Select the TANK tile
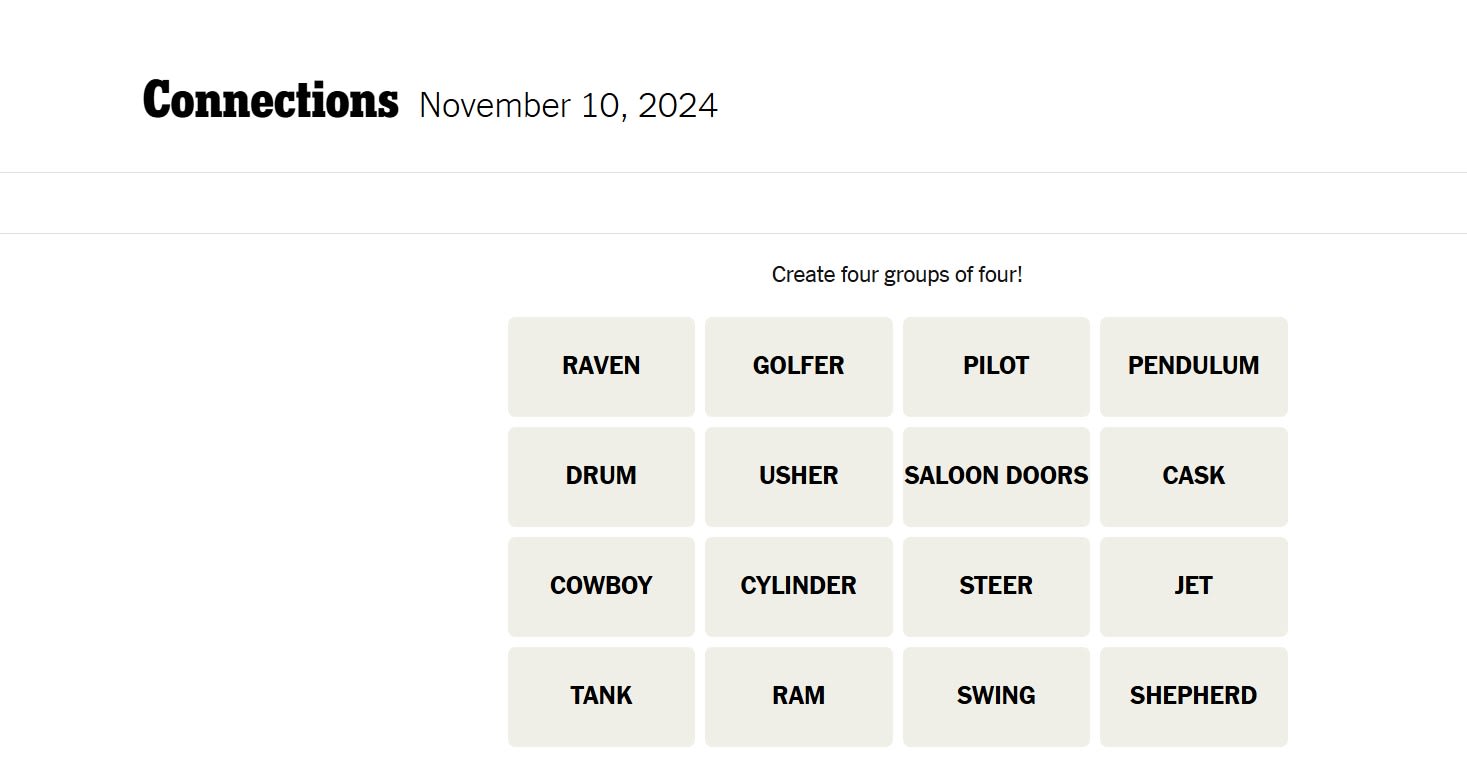1467x775 pixels. 601,696
